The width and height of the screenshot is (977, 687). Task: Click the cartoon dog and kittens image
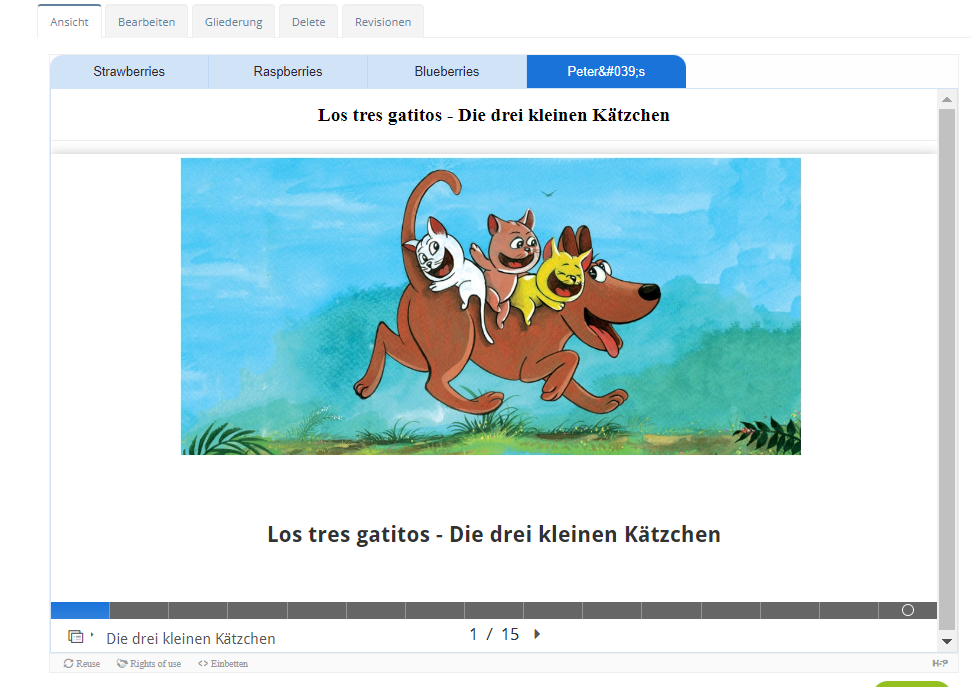point(491,306)
